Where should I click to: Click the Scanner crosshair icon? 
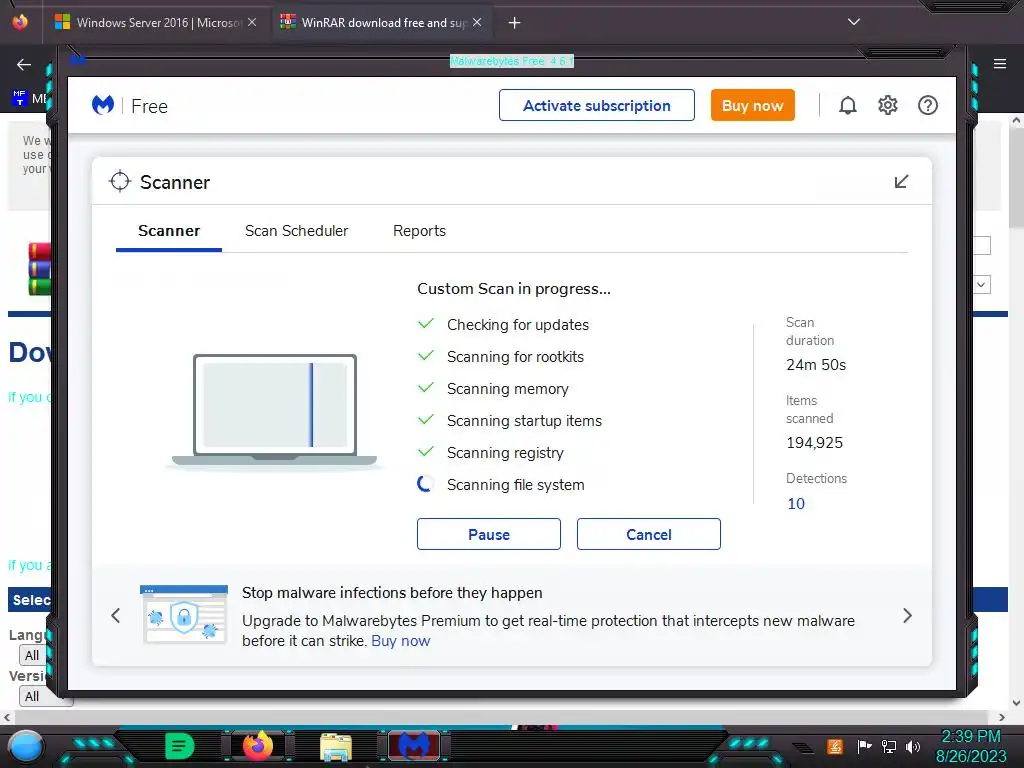tap(120, 182)
